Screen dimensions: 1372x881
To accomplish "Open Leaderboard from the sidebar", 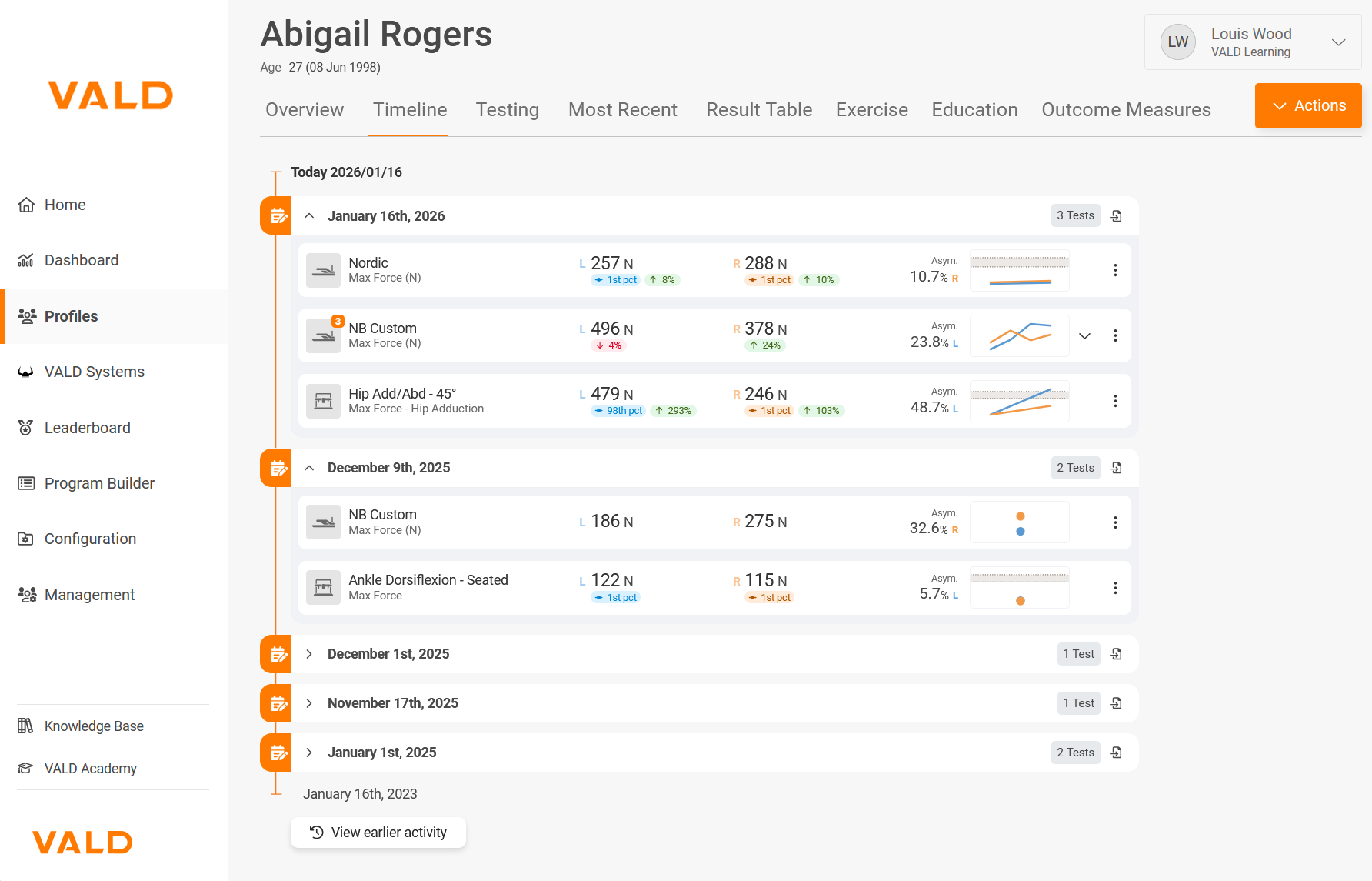I will click(x=87, y=428).
